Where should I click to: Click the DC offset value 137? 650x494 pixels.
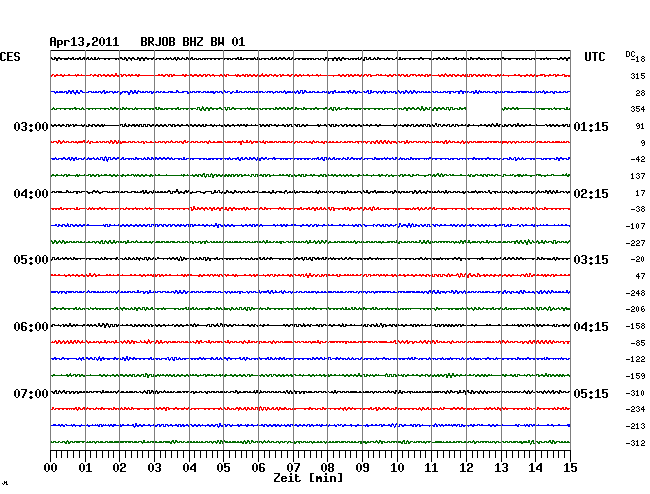(638, 176)
